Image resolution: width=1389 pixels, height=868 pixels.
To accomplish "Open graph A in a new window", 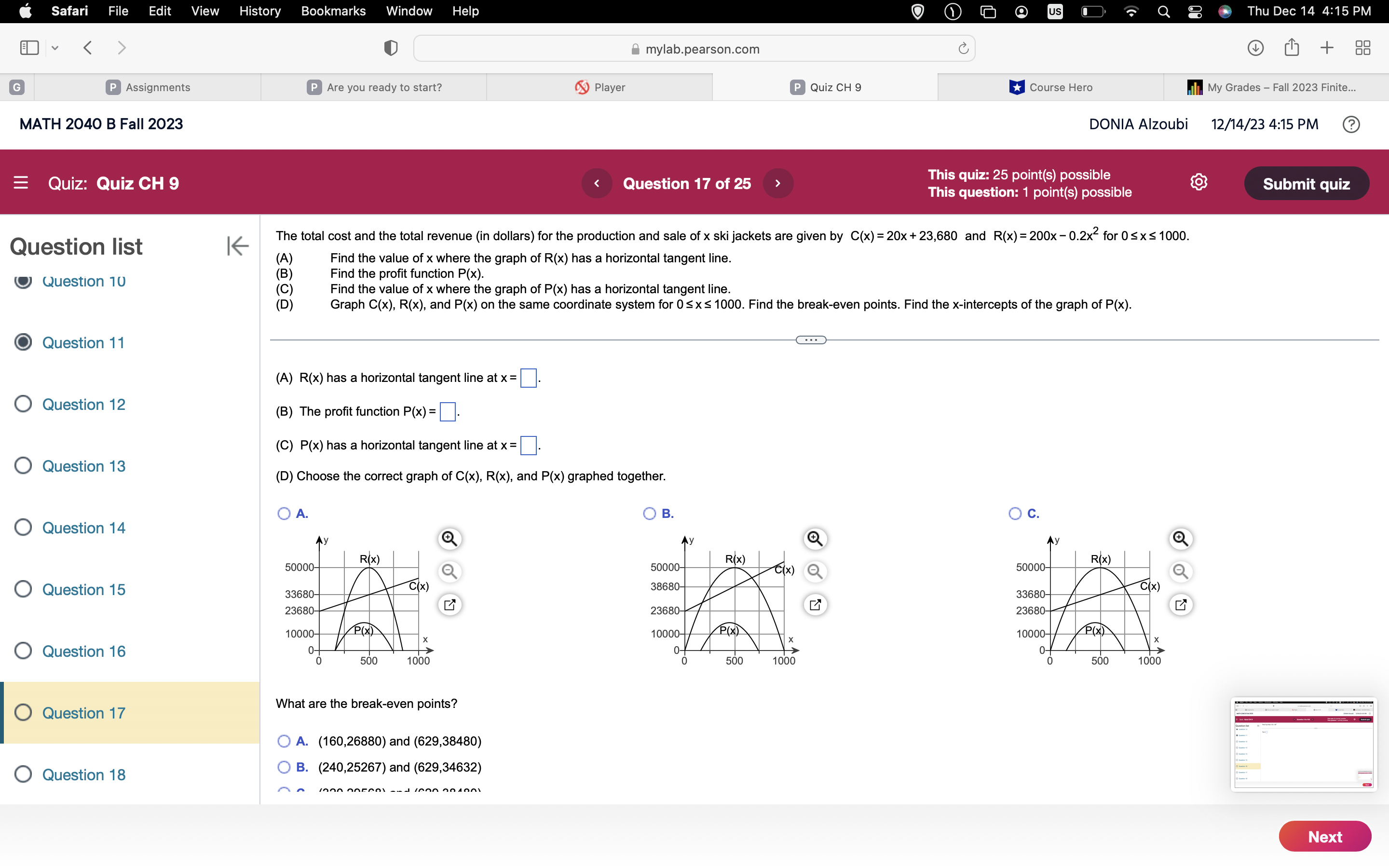I will coord(449,605).
